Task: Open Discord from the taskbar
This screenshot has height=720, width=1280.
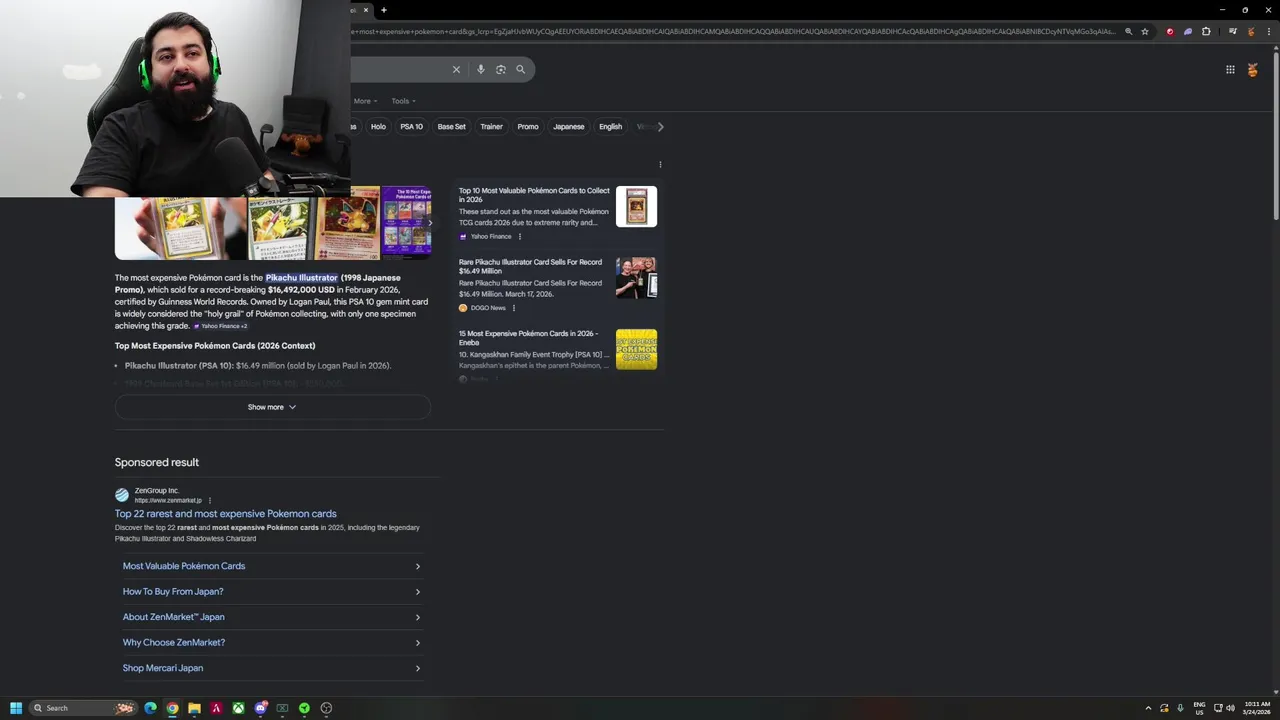Action: coord(260,708)
